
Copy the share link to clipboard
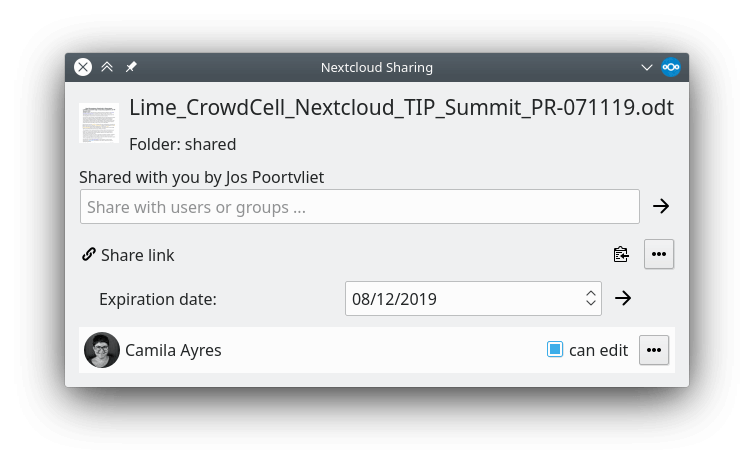(x=621, y=254)
